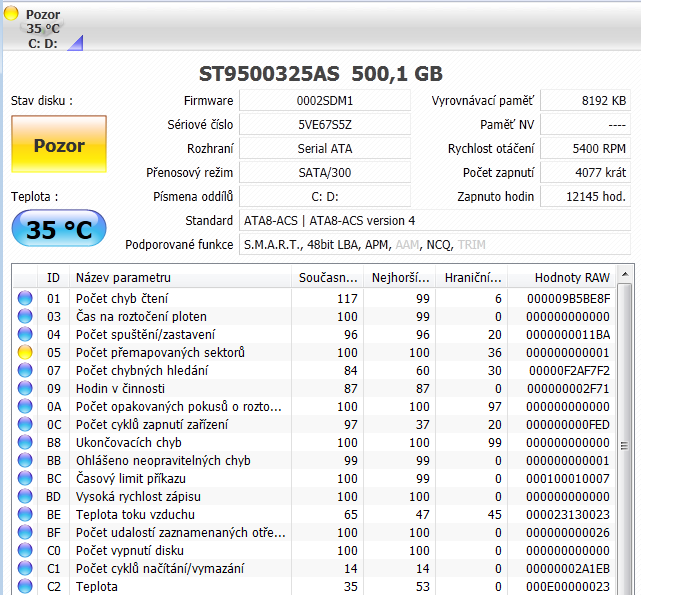Click the Paměť NV field with dashes
Image resolution: width=697 pixels, height=595 pixels.
585,124
